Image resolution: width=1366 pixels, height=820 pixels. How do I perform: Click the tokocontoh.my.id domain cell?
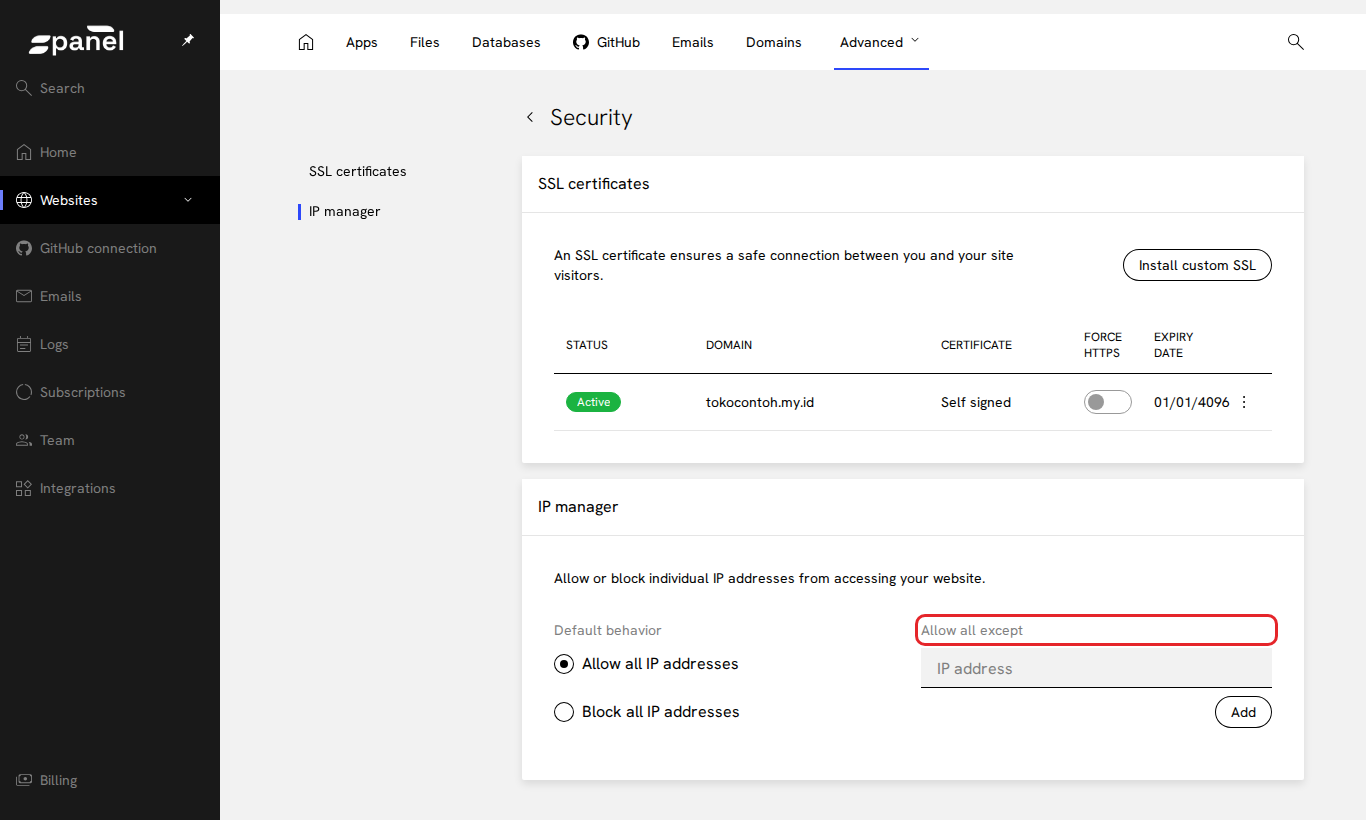pyautogui.click(x=760, y=402)
